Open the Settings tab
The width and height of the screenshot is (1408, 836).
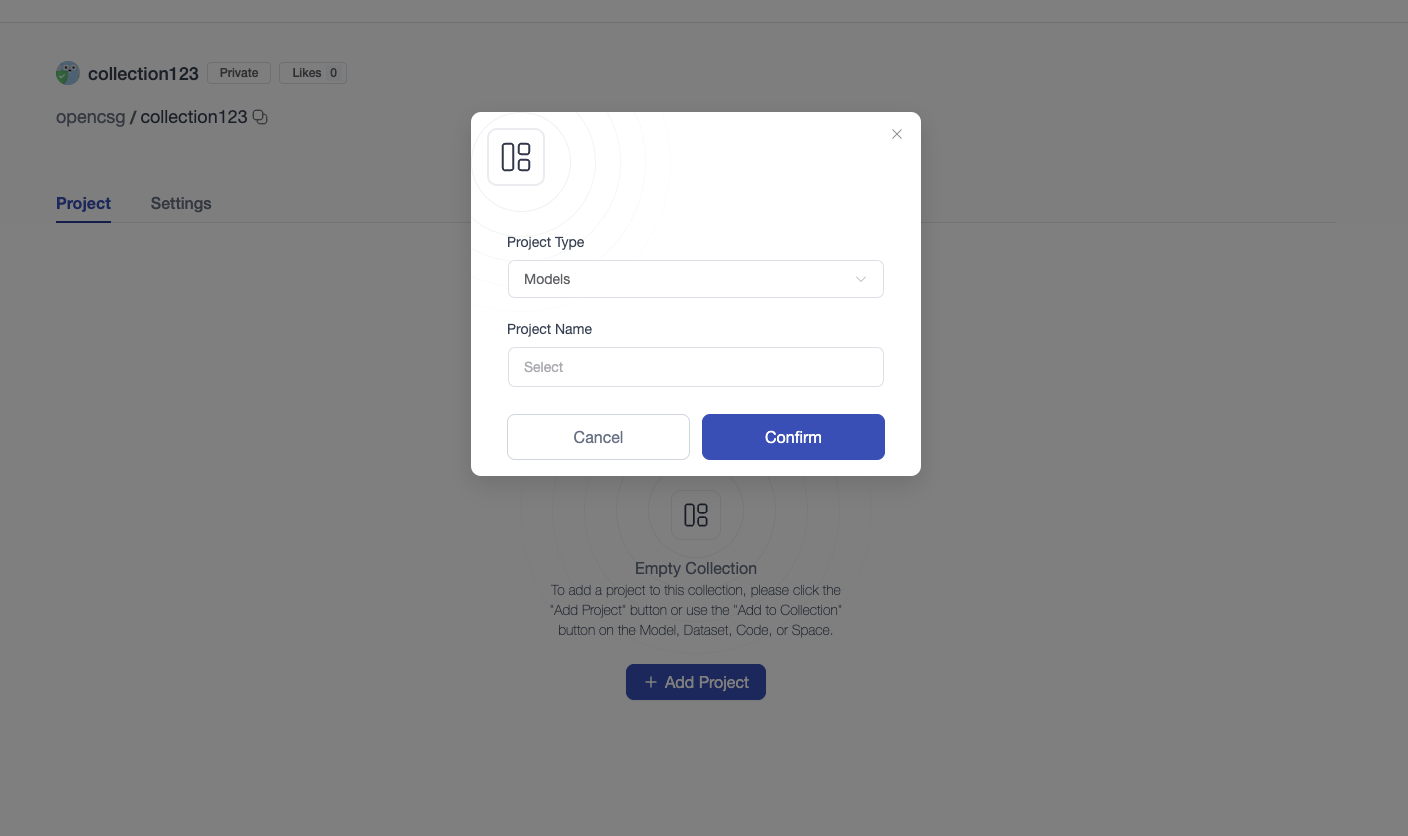click(181, 203)
